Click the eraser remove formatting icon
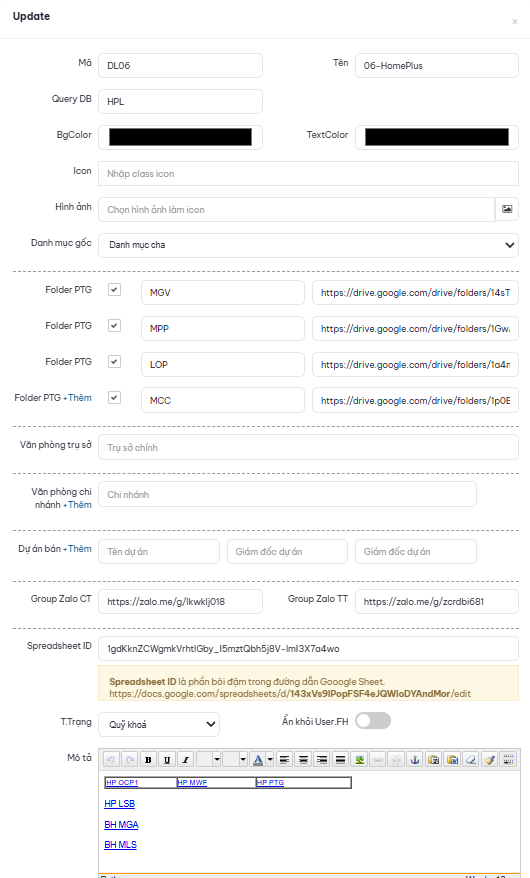Screen dimensions: 530x878 click(471, 759)
